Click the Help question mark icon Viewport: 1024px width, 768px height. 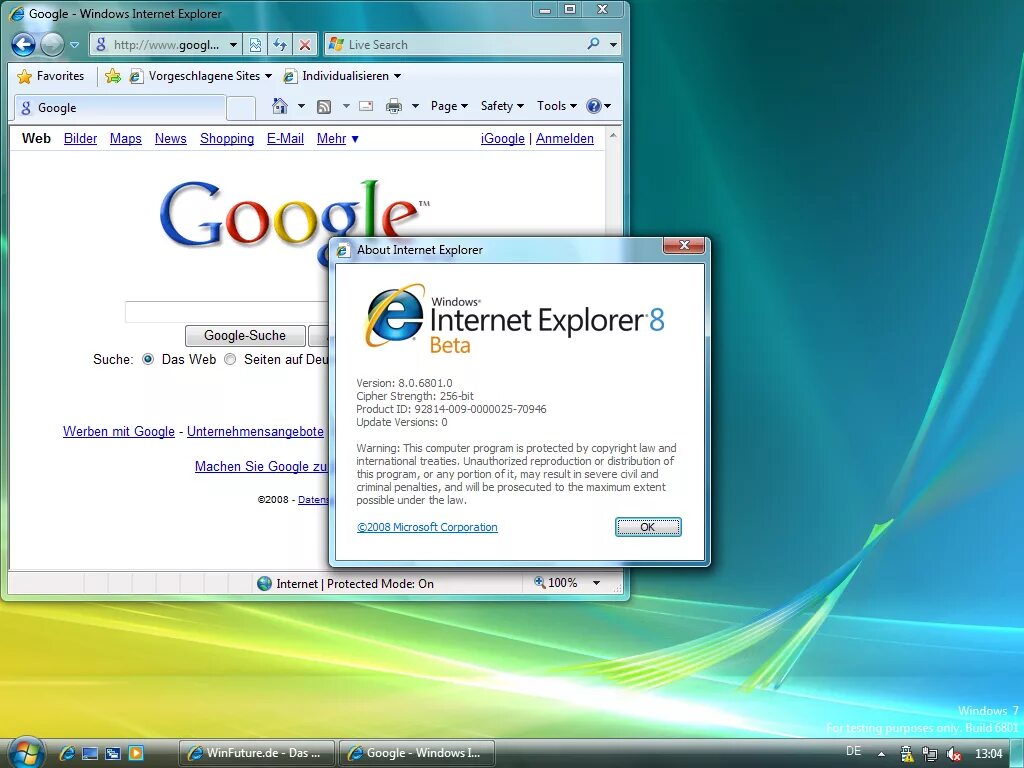pos(594,106)
